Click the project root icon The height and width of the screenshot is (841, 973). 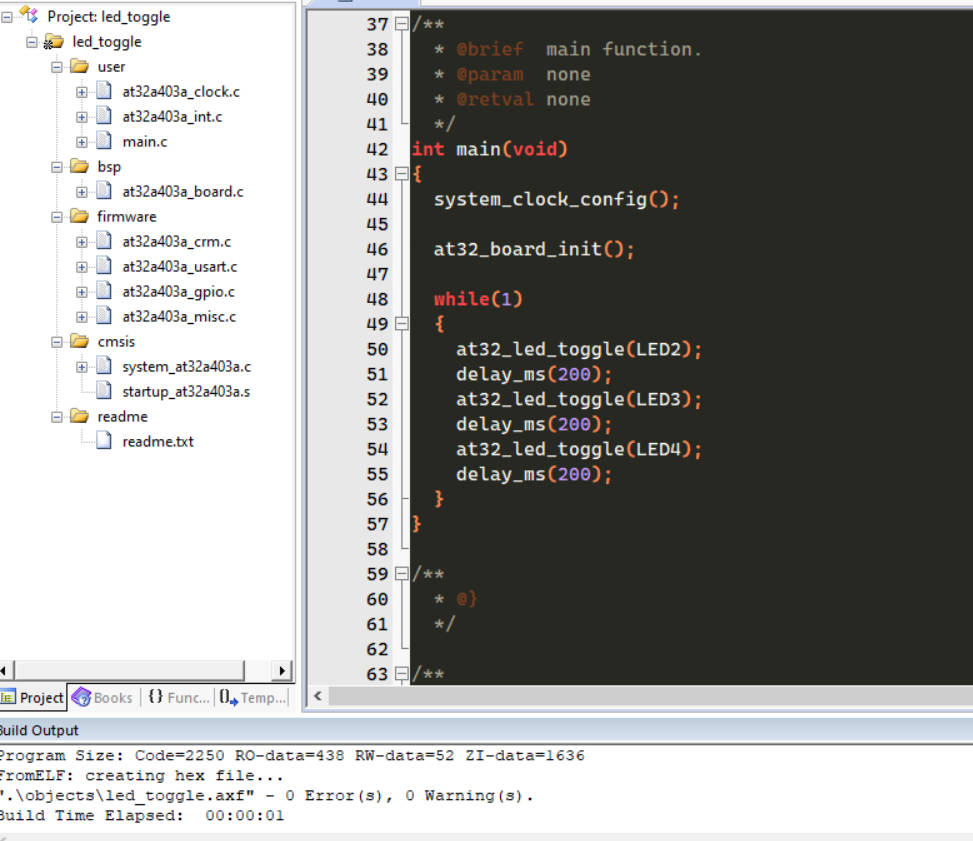click(29, 14)
